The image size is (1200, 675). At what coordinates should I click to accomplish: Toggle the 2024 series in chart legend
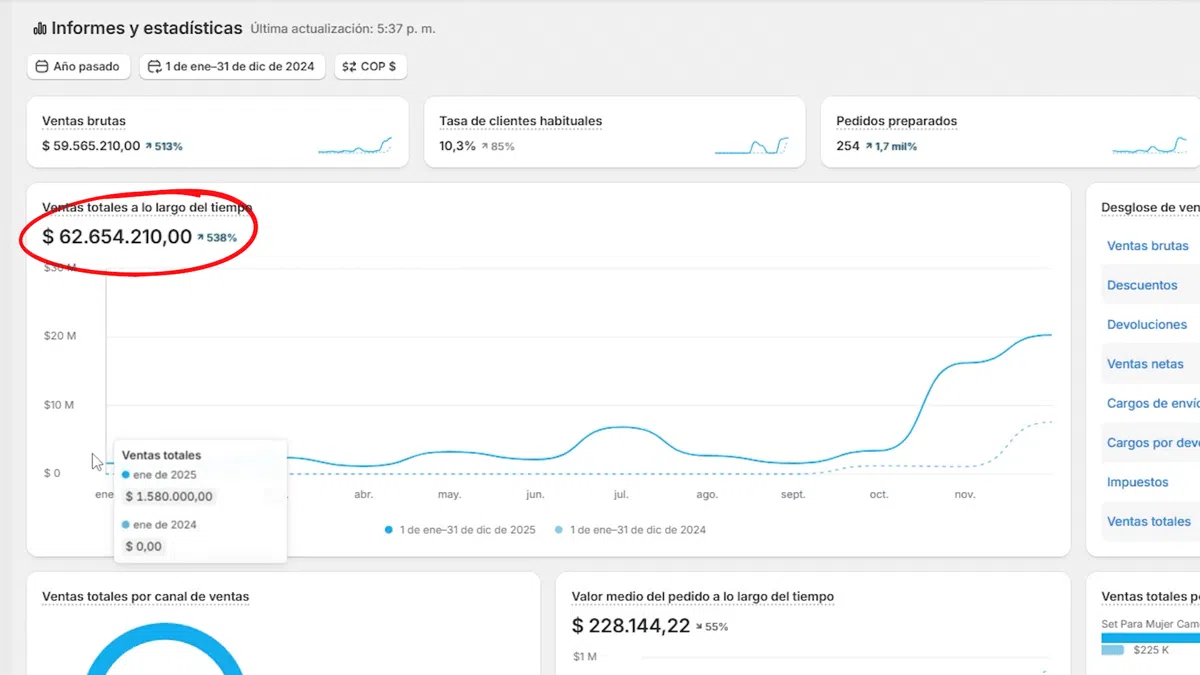pos(630,530)
